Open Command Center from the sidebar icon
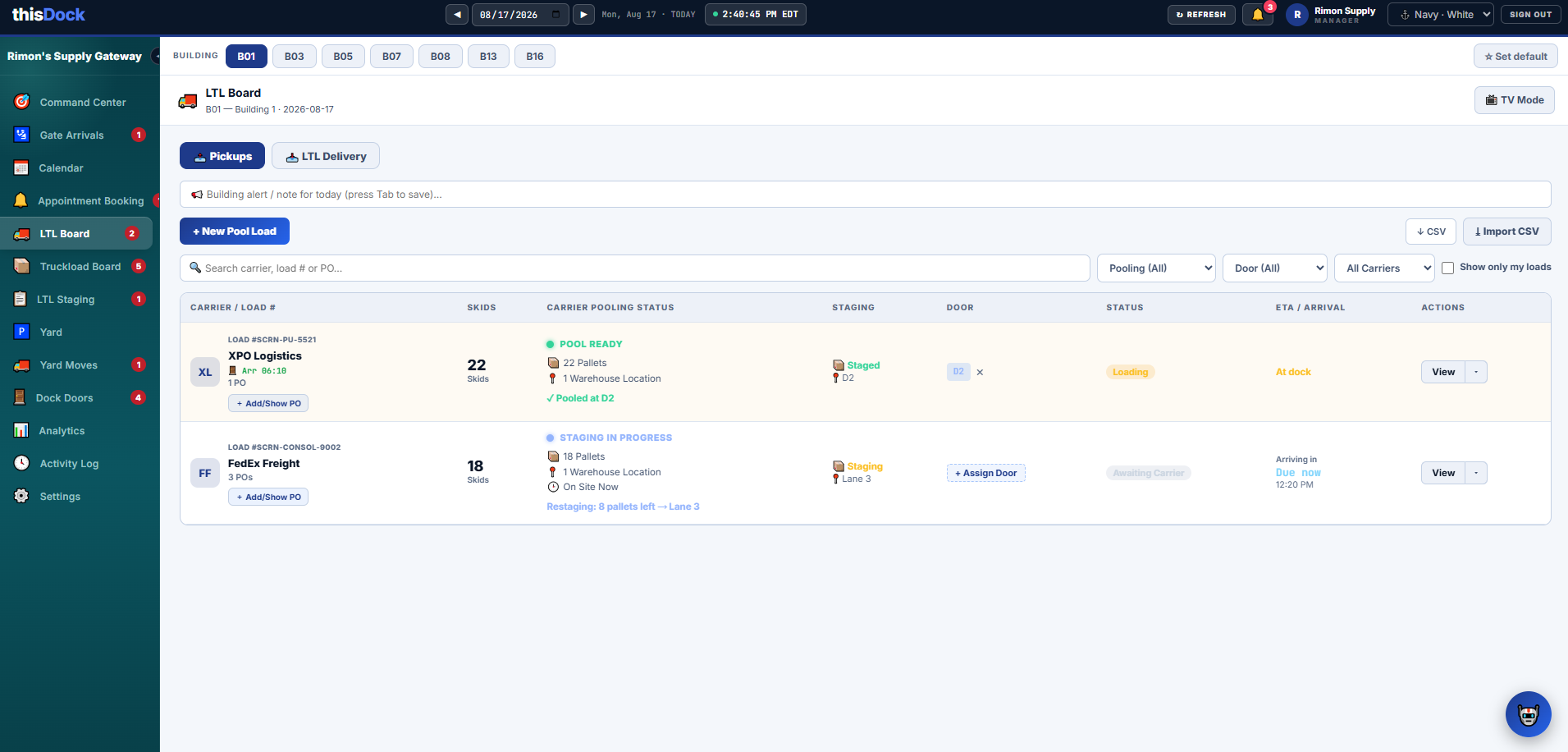This screenshot has height=752, width=1568. tap(22, 102)
